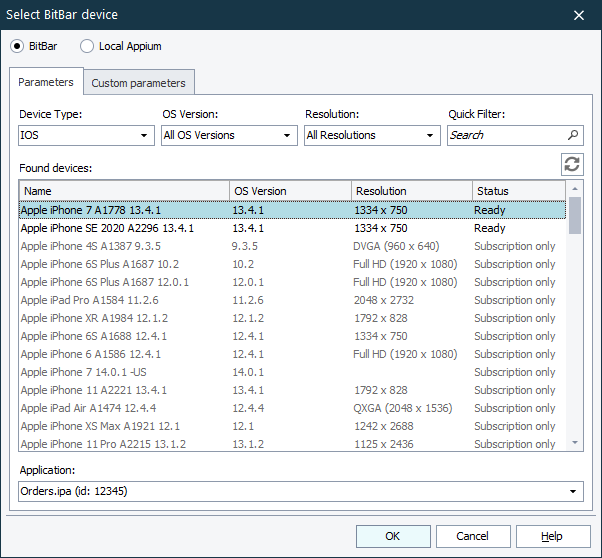Viewport: 602px width, 558px height.
Task: Close the Select BitBar device dialog
Action: (x=578, y=14)
